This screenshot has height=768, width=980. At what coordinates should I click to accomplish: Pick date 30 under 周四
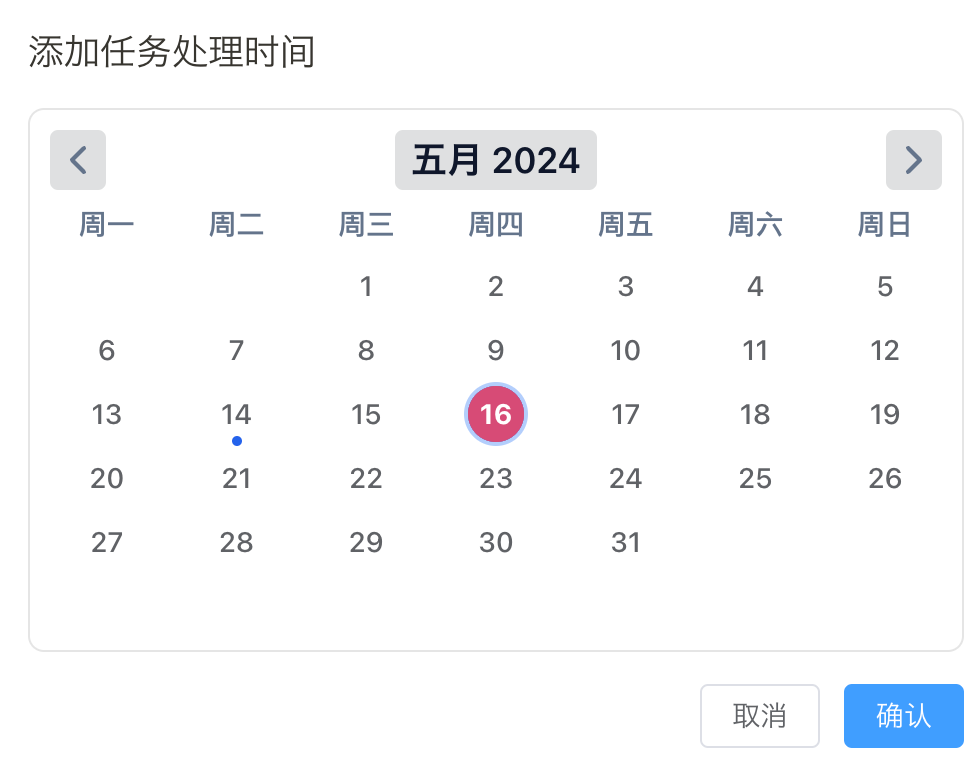496,542
